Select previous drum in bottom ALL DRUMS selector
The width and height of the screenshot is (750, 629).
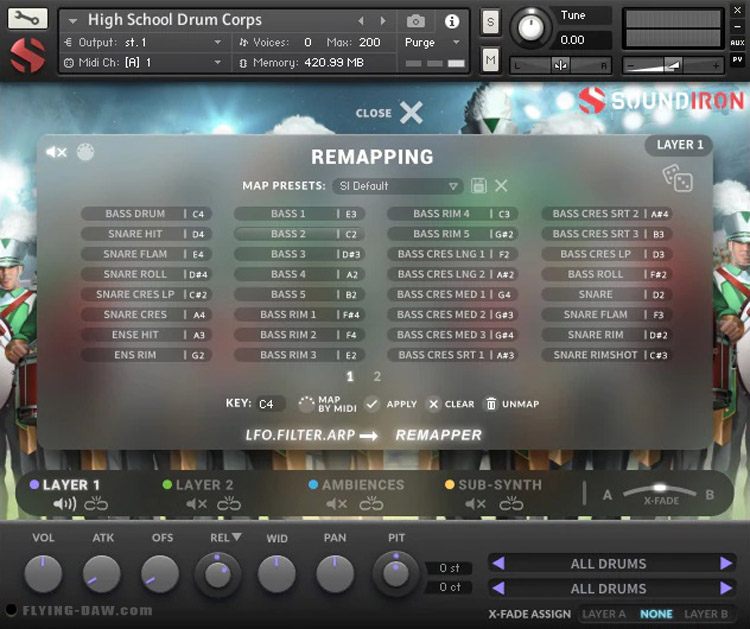(498, 588)
